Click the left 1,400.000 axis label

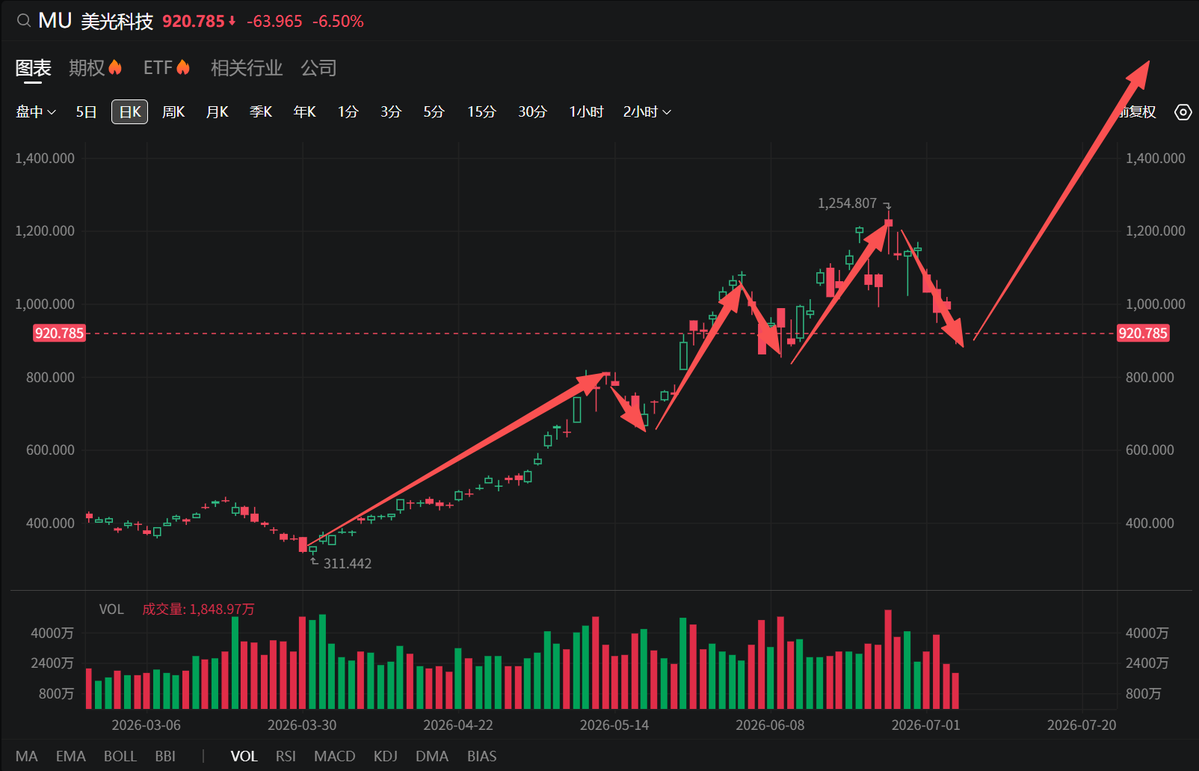(44, 158)
